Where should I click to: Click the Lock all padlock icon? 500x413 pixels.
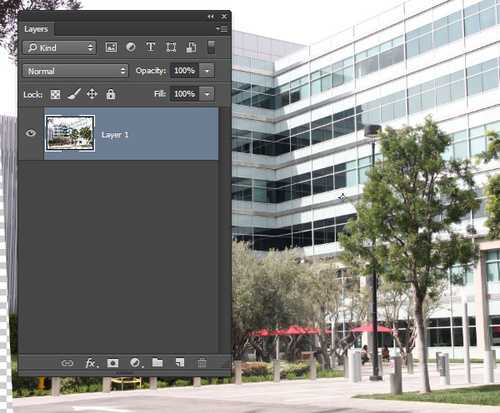pyautogui.click(x=111, y=94)
